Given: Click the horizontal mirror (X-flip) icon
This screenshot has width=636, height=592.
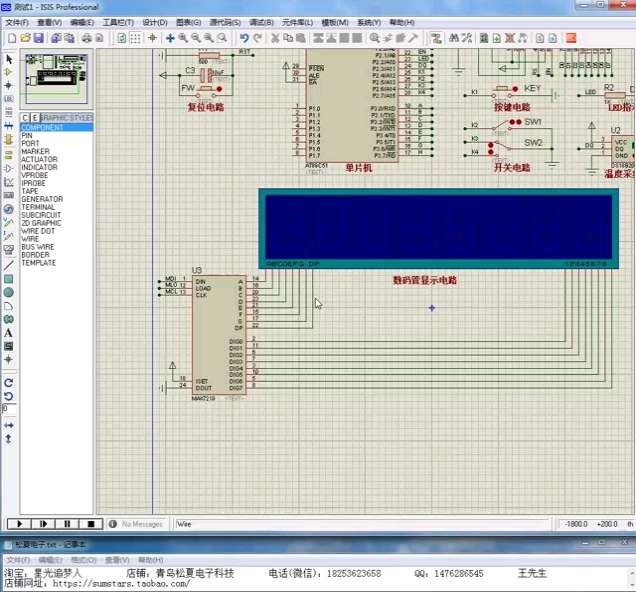Looking at the screenshot, I should coord(9,425).
